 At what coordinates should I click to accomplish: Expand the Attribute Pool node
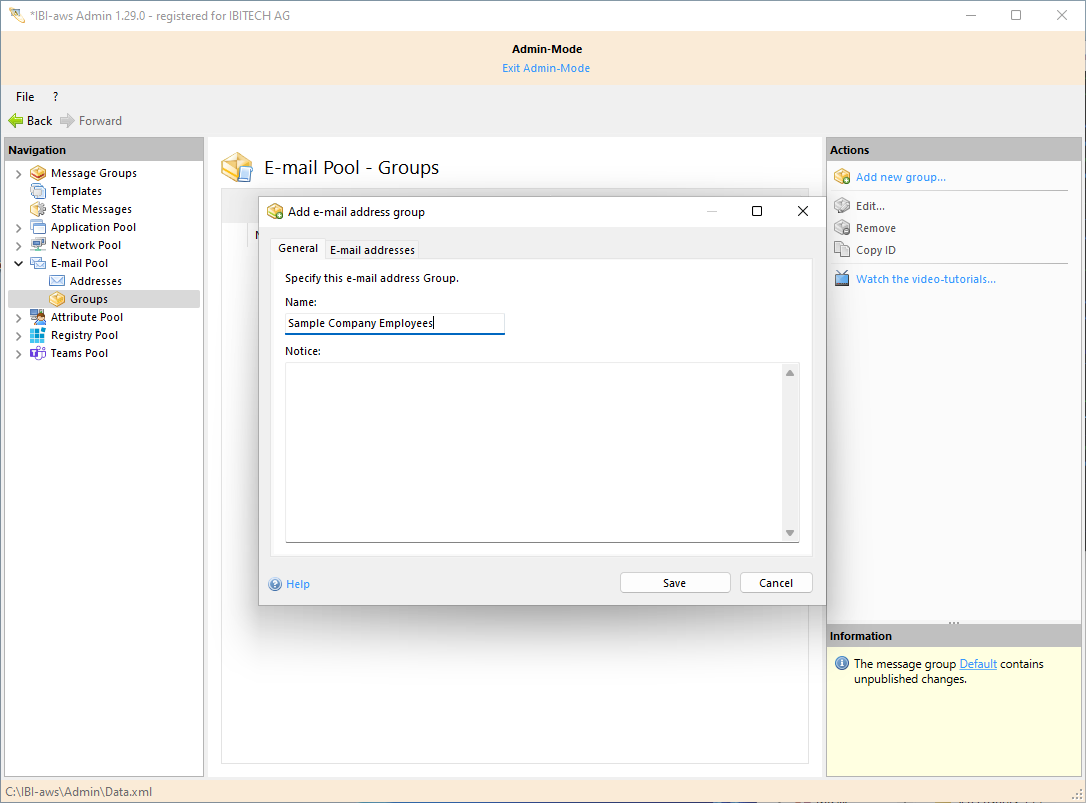pyautogui.click(x=18, y=317)
